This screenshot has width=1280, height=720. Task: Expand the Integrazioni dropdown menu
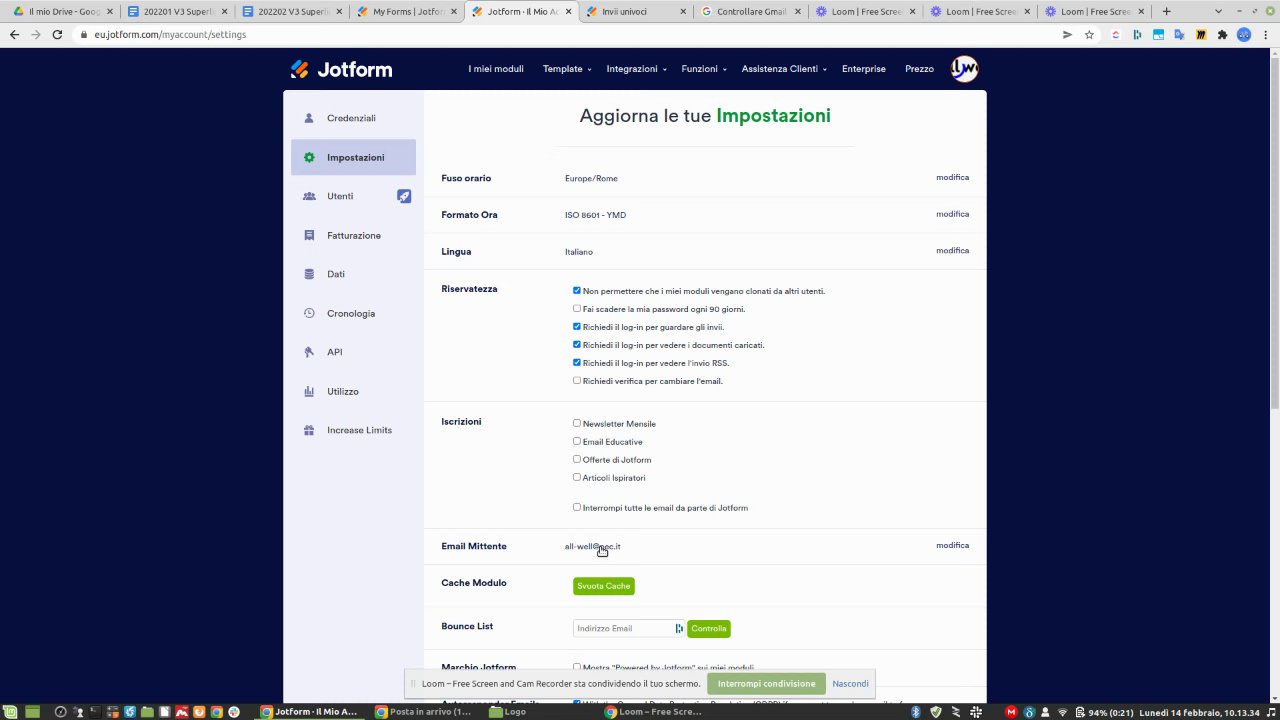637,69
